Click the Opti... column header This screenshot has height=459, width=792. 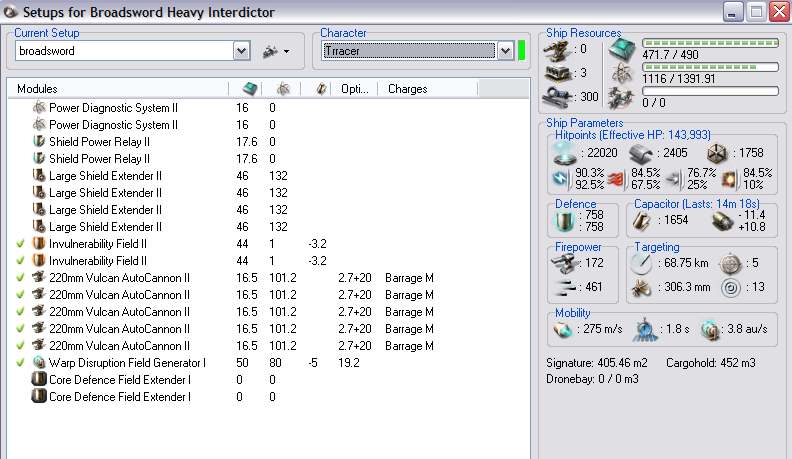tap(354, 89)
